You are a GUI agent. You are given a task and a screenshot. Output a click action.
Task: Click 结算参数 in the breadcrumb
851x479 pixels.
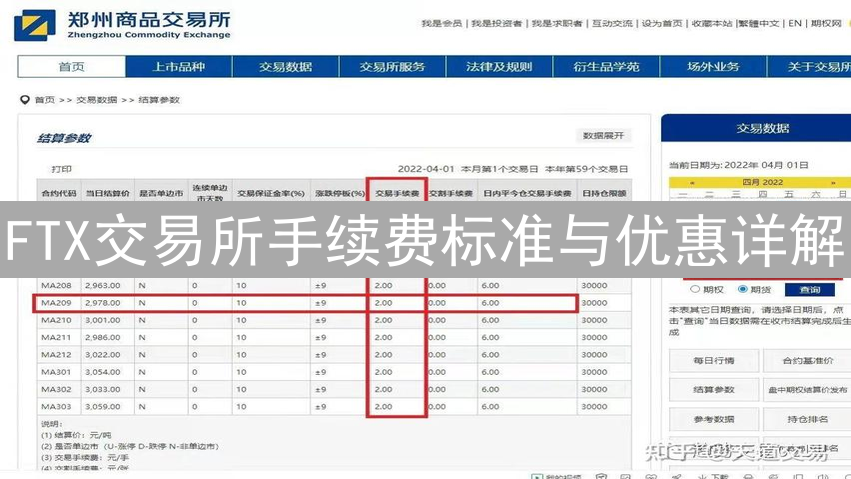(x=159, y=100)
